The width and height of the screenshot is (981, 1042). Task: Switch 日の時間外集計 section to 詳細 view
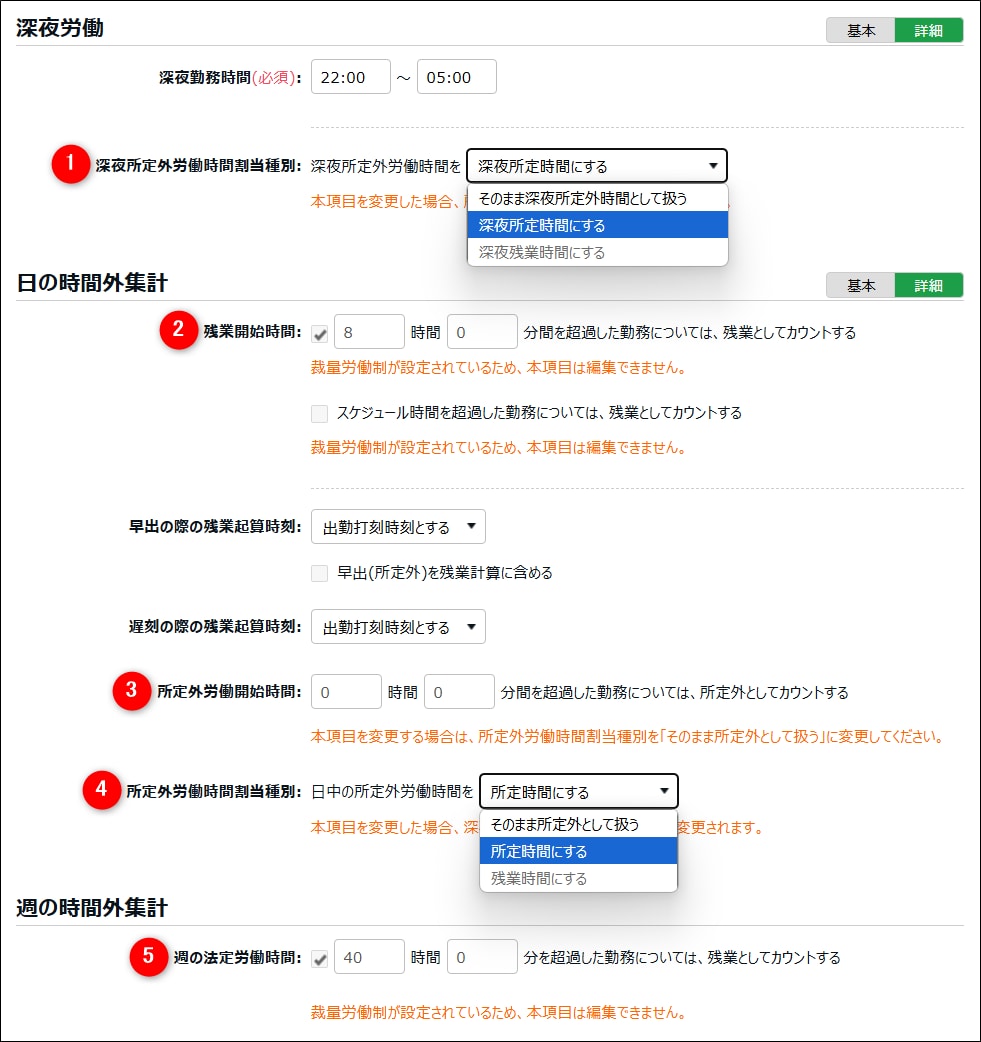(928, 286)
